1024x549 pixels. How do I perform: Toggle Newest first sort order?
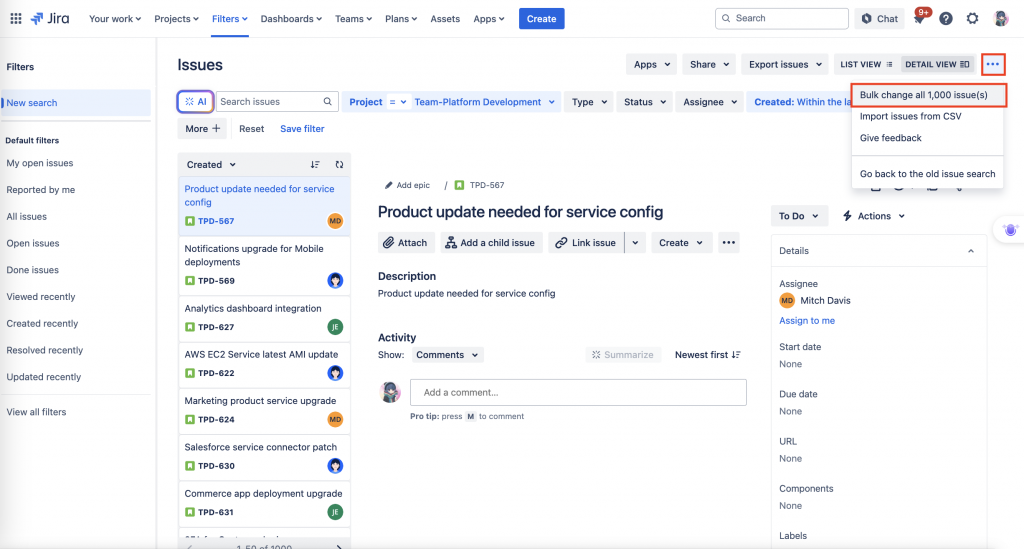(x=707, y=354)
